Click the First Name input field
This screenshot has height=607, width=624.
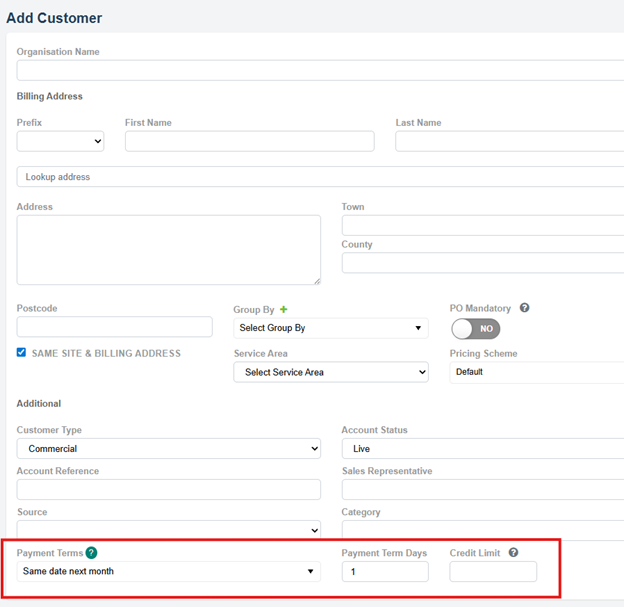pyautogui.click(x=249, y=142)
